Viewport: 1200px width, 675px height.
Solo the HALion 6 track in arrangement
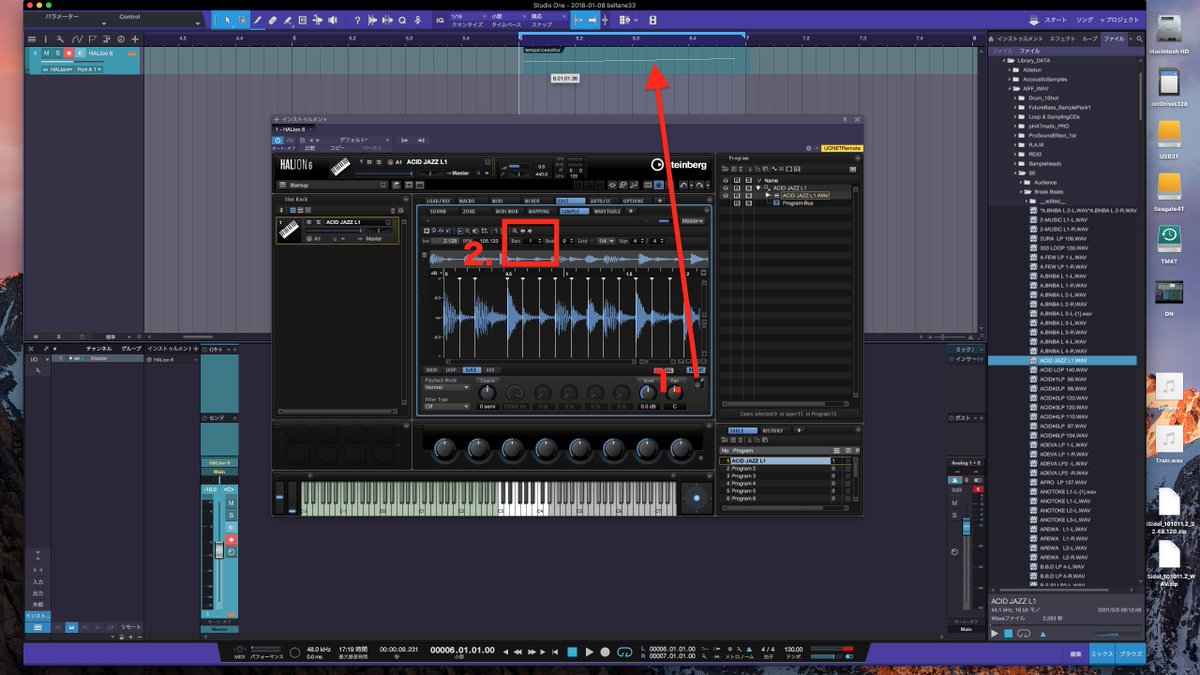[58, 53]
